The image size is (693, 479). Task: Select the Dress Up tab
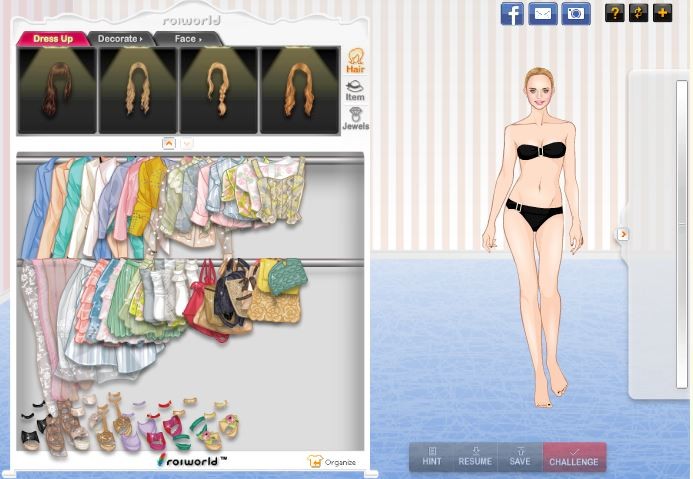52,39
